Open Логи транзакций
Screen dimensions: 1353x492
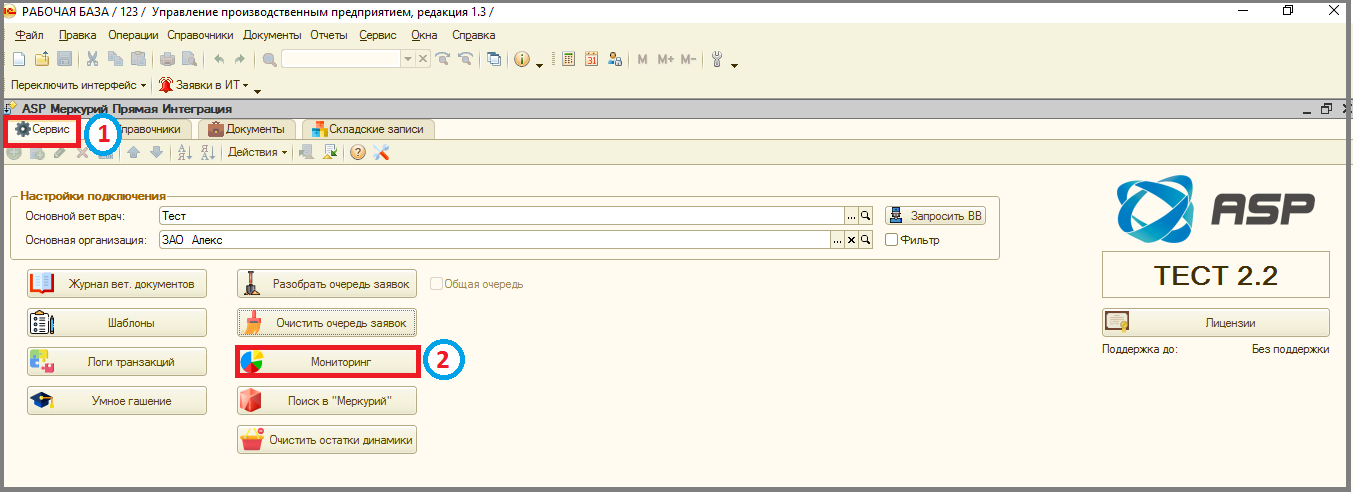click(x=117, y=362)
